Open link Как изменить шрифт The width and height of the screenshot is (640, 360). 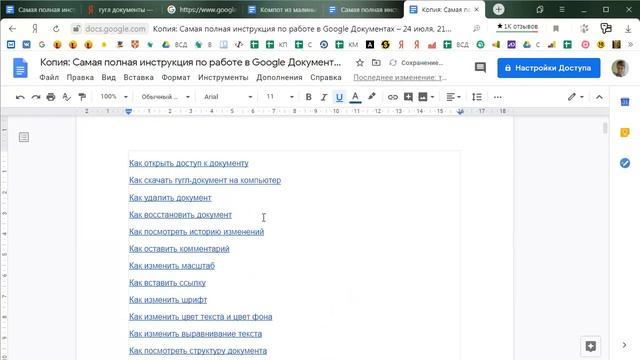pyautogui.click(x=168, y=300)
